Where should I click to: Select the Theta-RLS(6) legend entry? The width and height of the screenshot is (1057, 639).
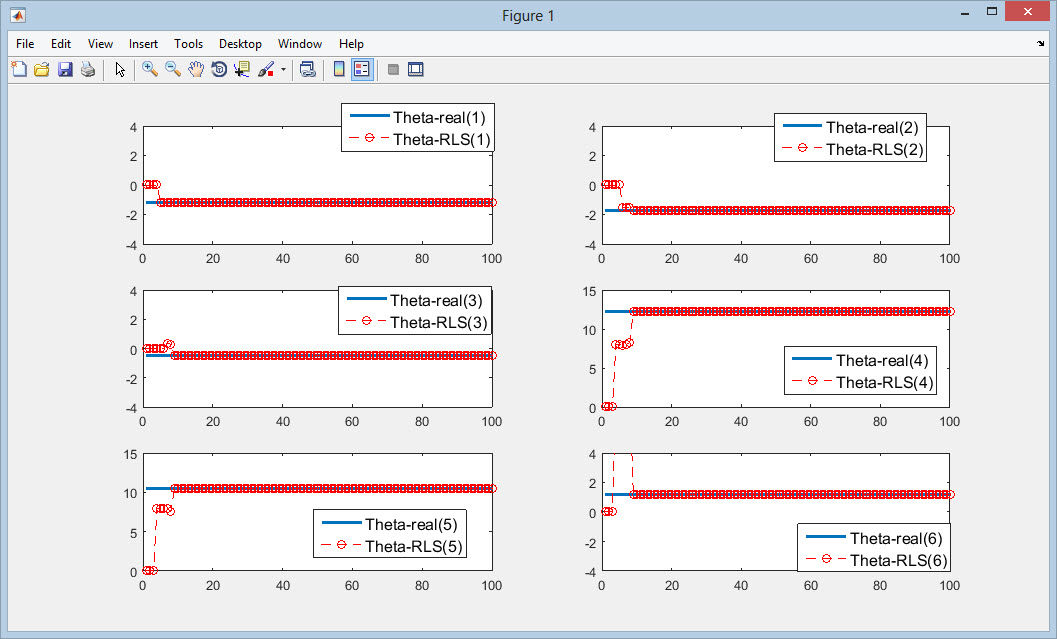(874, 560)
